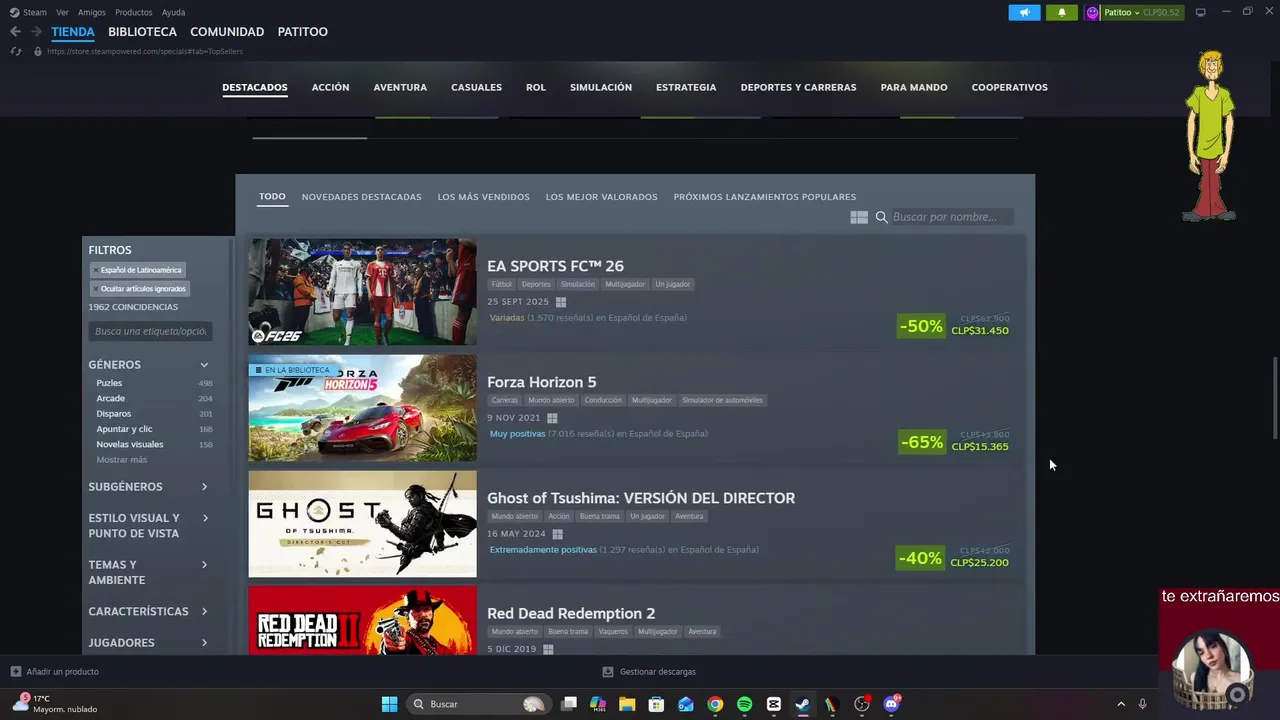Show hidden system tray icons

[x=1121, y=704]
